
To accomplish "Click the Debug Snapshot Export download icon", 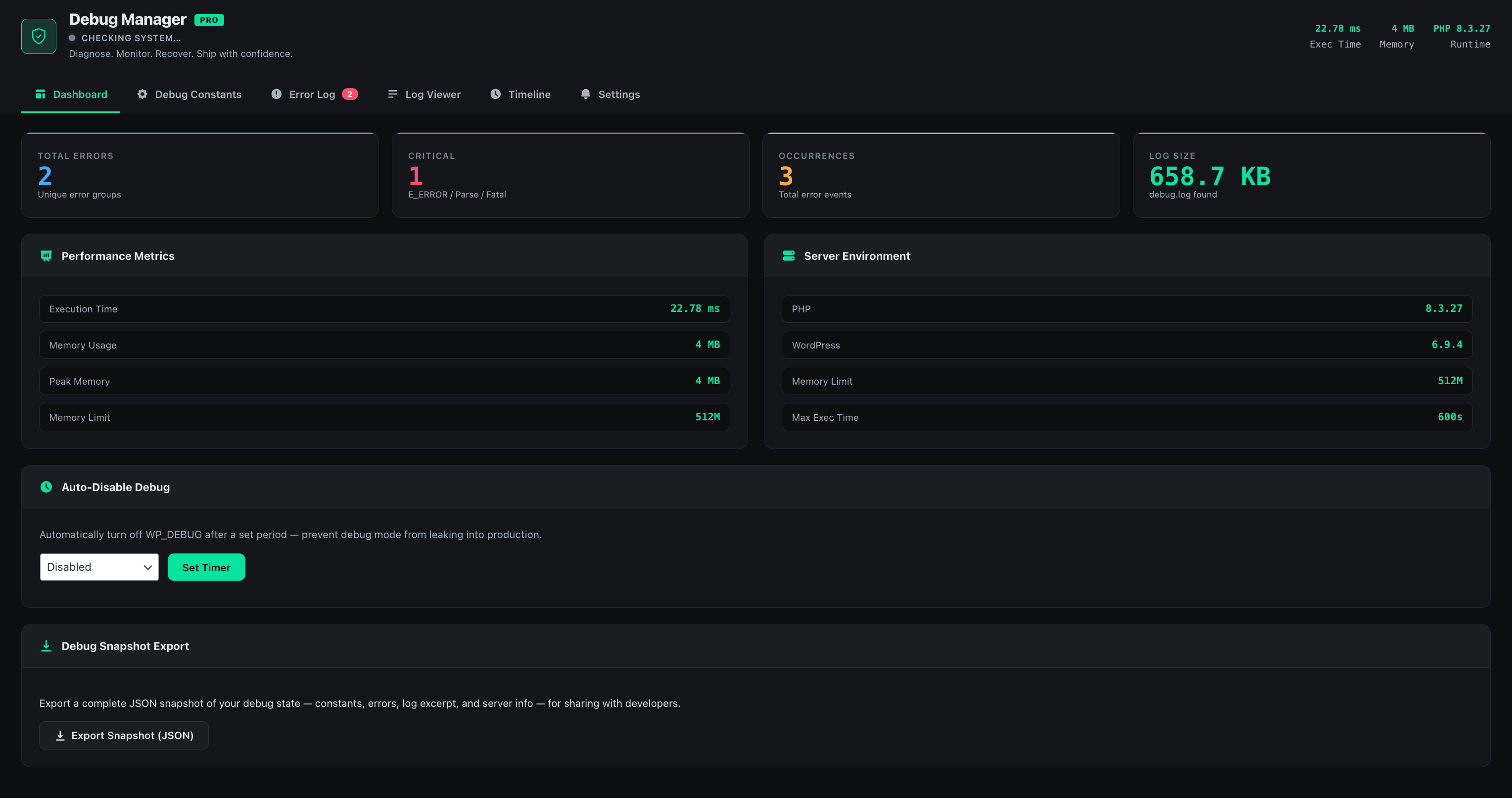I will click(x=47, y=646).
